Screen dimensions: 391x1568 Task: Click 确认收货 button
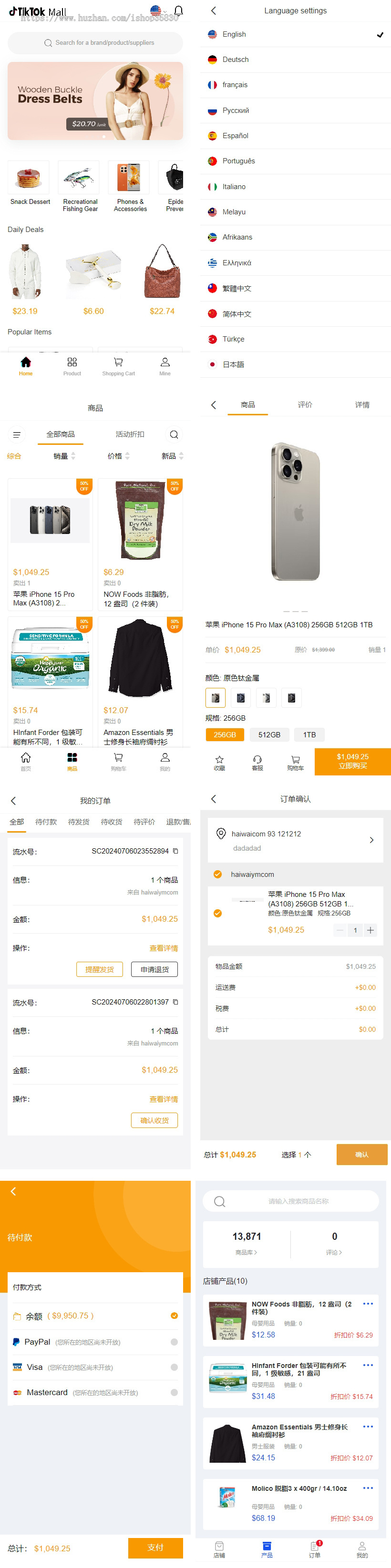pos(154,1120)
